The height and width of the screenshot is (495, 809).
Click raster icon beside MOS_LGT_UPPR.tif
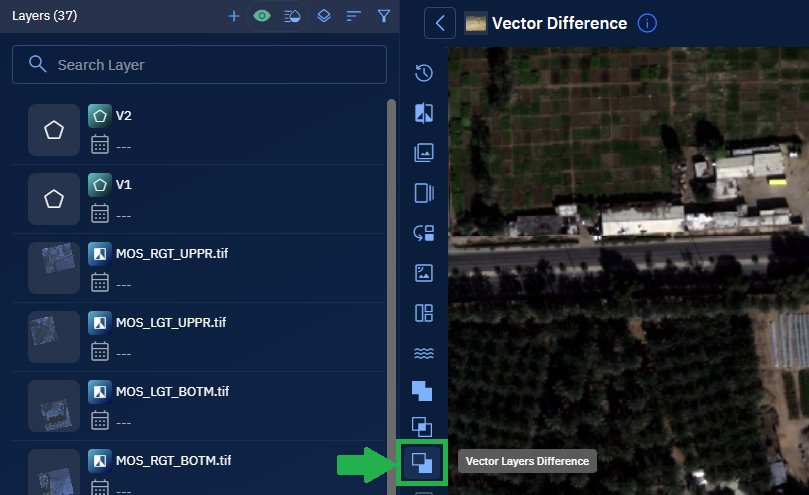tap(100, 323)
